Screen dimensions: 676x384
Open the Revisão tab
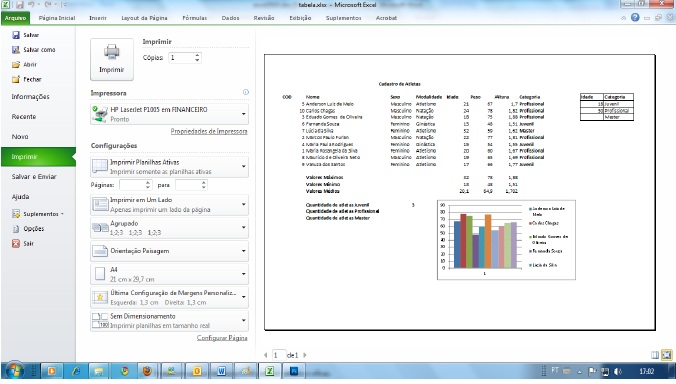click(264, 18)
